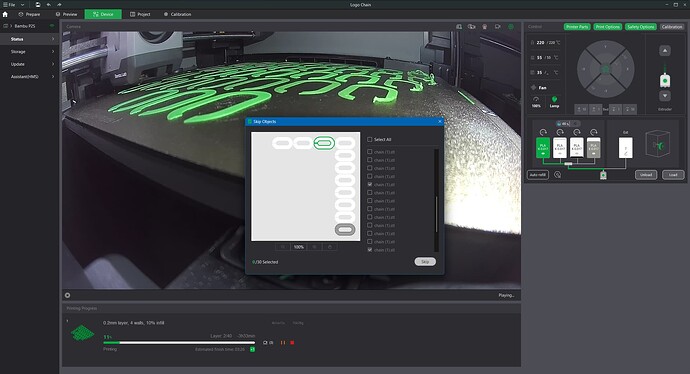Uncheck the last checked chain object
Screen dimensions: 690x374
tap(370, 249)
